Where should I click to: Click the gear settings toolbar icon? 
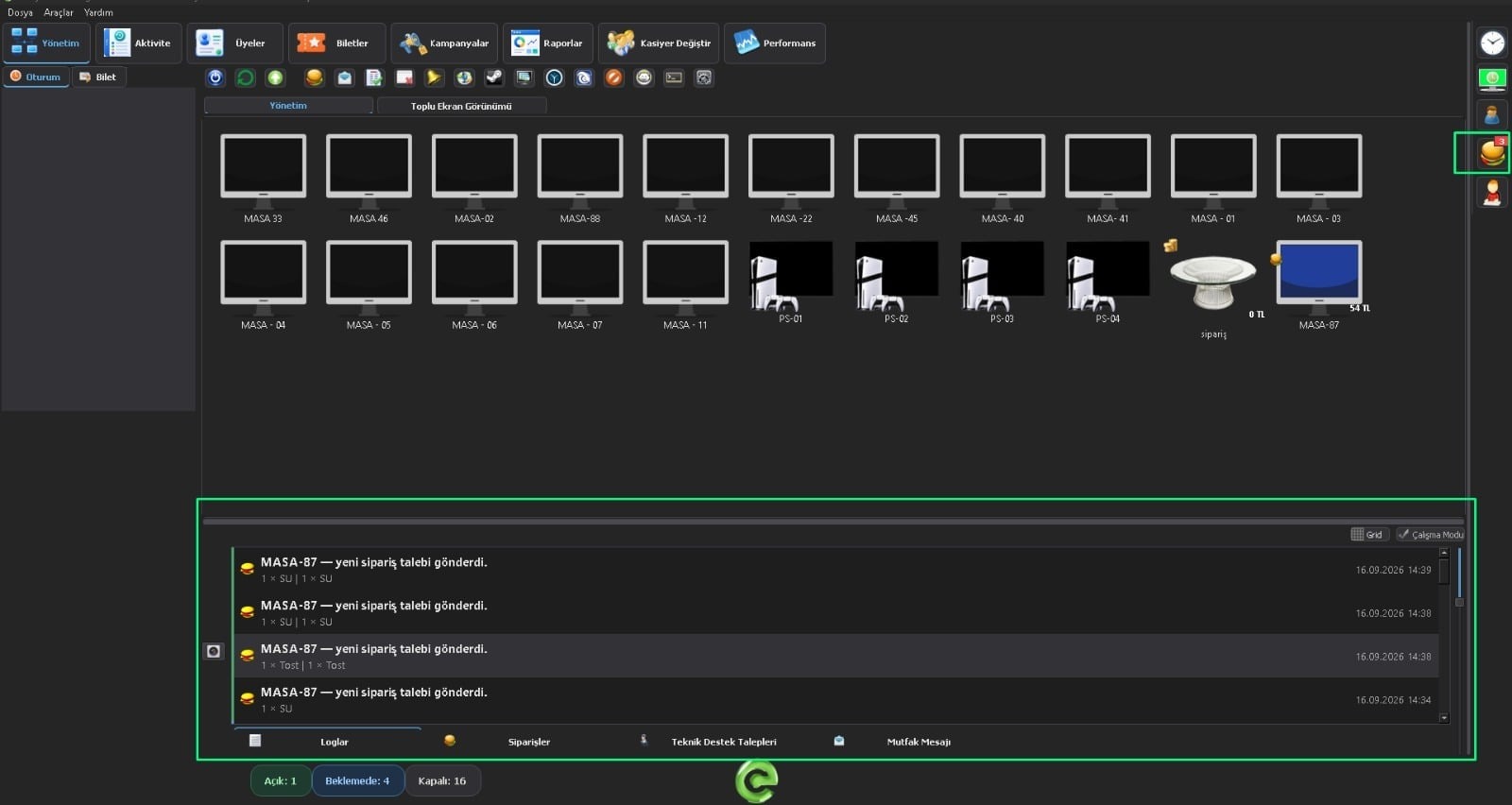[704, 77]
